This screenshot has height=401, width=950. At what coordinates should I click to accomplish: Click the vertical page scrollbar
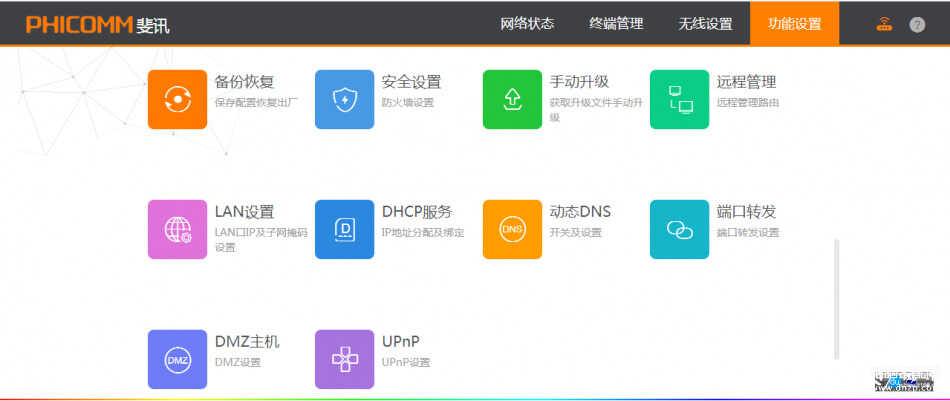tap(837, 299)
